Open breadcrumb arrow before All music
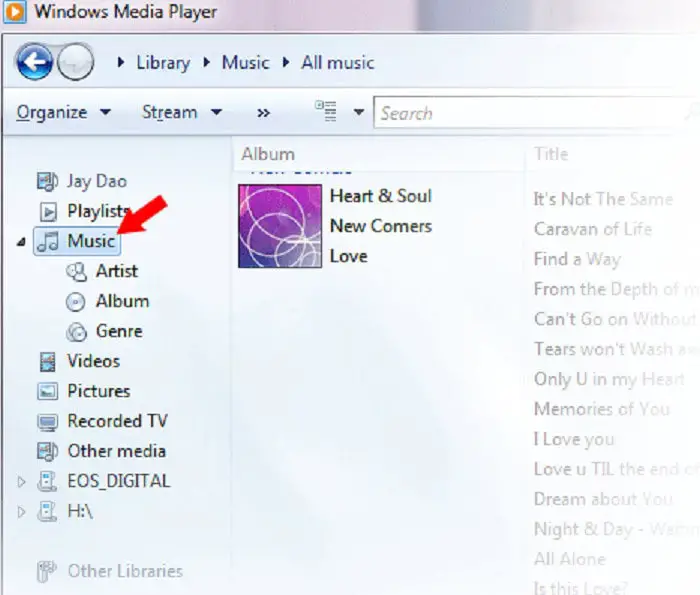700x595 pixels. pos(286,62)
